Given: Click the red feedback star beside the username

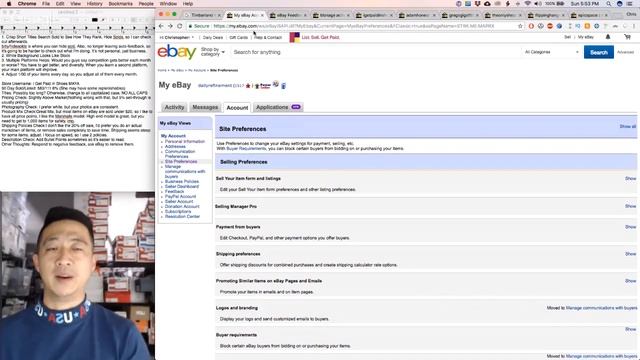Looking at the screenshot, I should [x=248, y=86].
